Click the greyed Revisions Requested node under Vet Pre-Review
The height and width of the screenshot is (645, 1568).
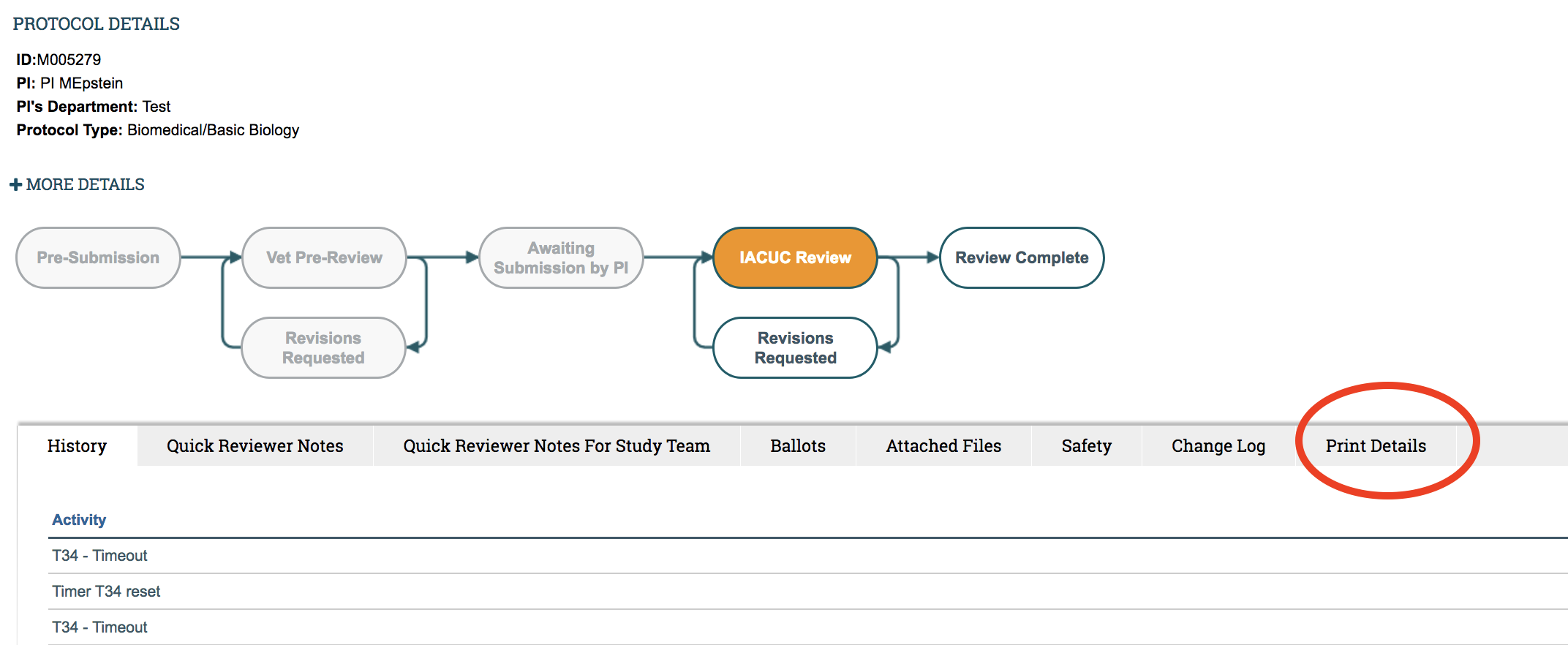click(323, 347)
